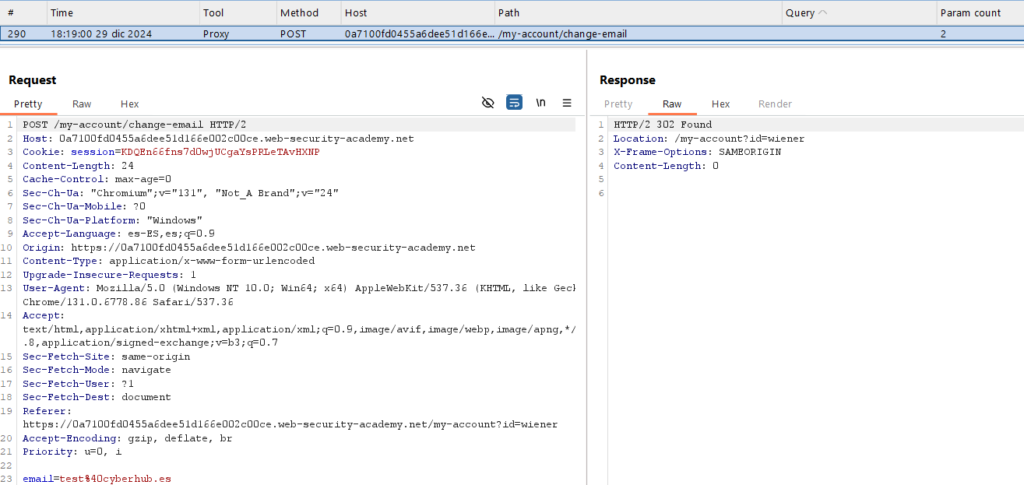Viewport: 1024px width, 485px height.
Task: Sort by the Time column header
Action: point(123,13)
